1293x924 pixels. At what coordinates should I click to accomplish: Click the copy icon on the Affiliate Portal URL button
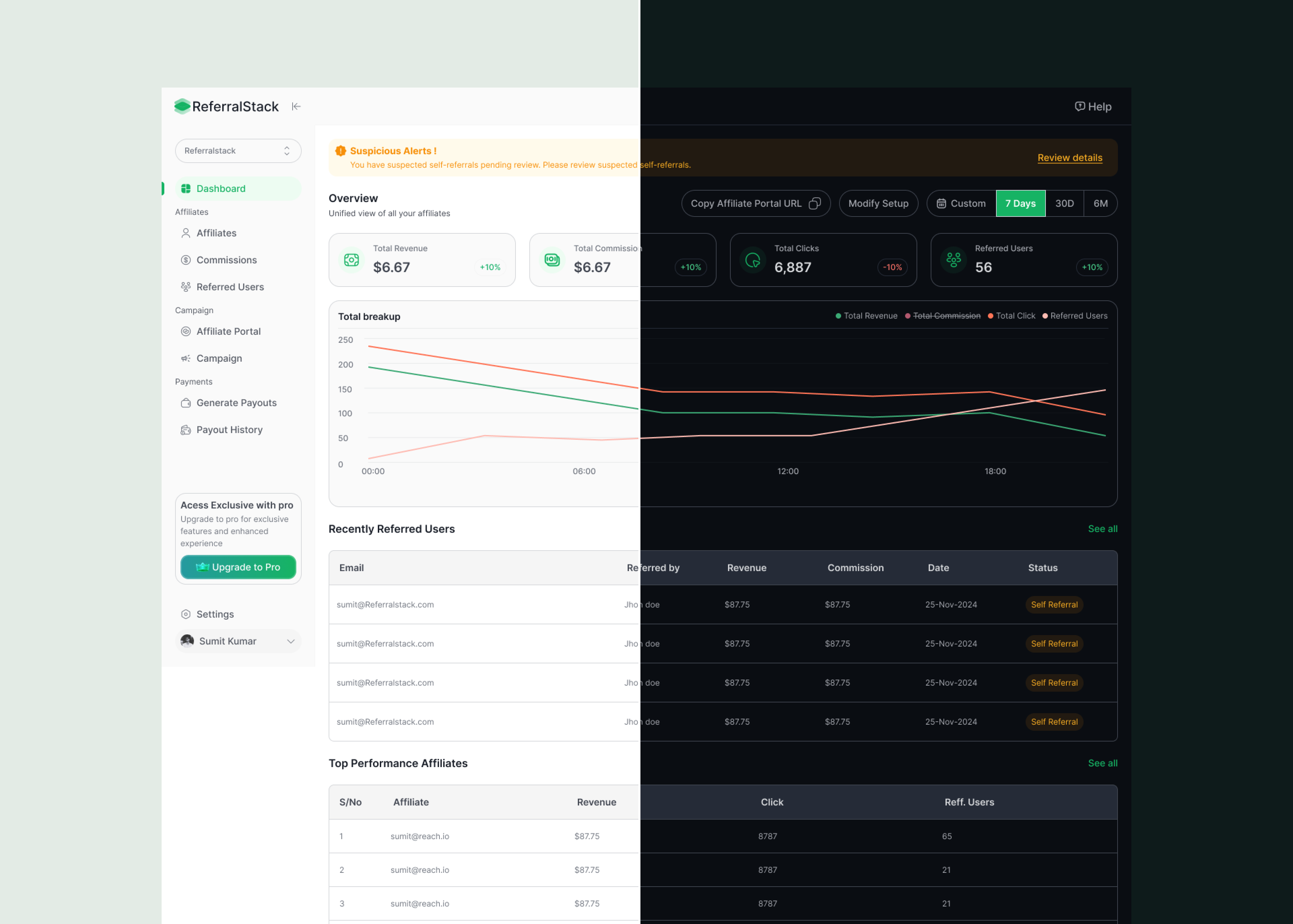(815, 204)
